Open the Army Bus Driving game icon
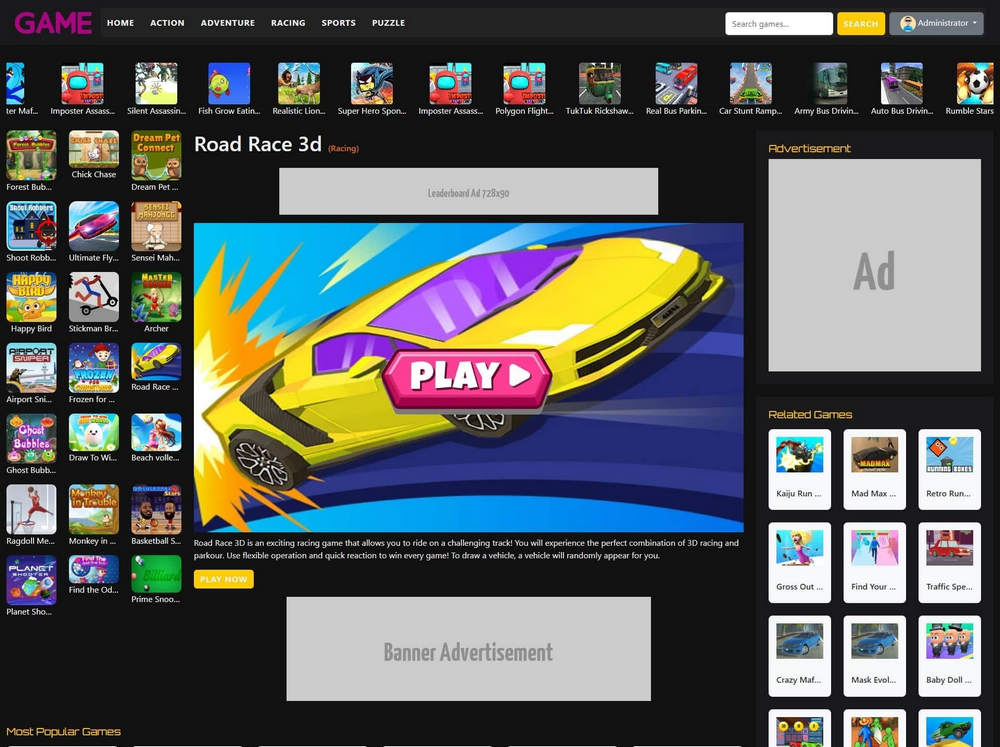Image resolution: width=1000 pixels, height=747 pixels. (x=827, y=84)
